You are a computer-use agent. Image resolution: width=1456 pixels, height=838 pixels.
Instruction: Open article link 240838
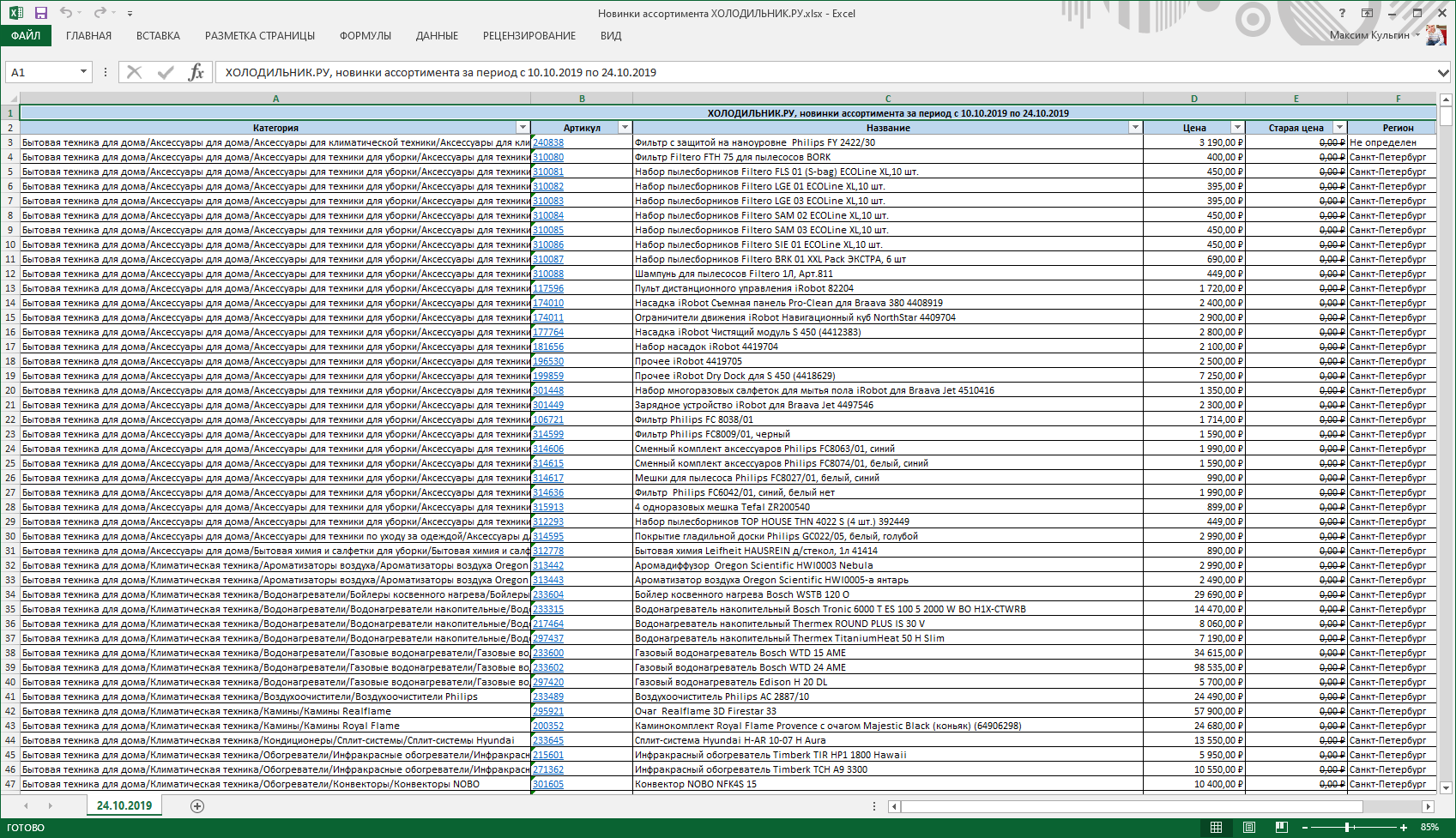[548, 143]
